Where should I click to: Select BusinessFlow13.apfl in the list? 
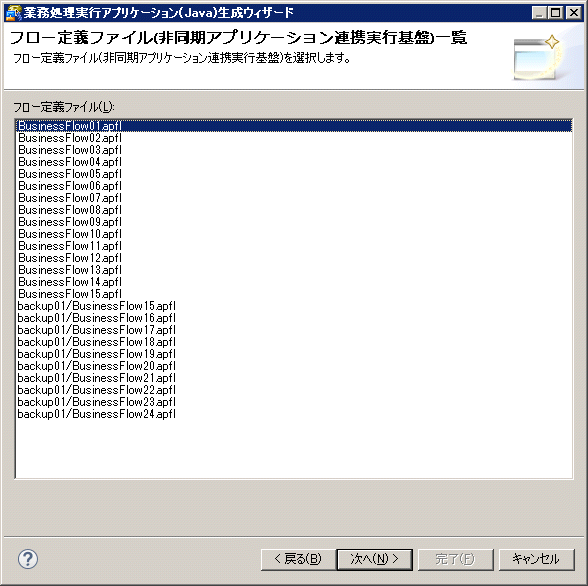tap(294, 270)
